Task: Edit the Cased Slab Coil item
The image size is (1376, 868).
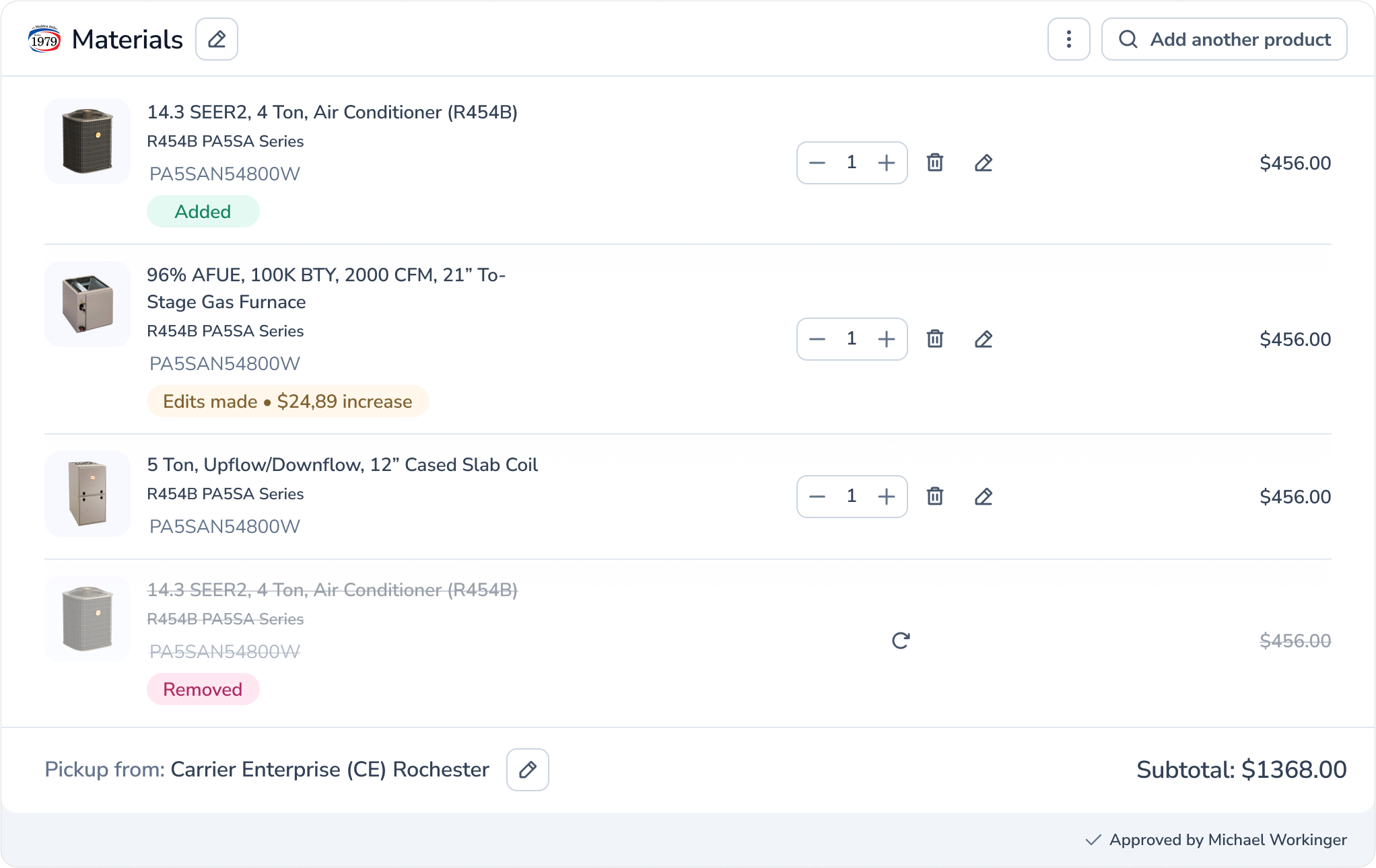Action: pos(984,497)
